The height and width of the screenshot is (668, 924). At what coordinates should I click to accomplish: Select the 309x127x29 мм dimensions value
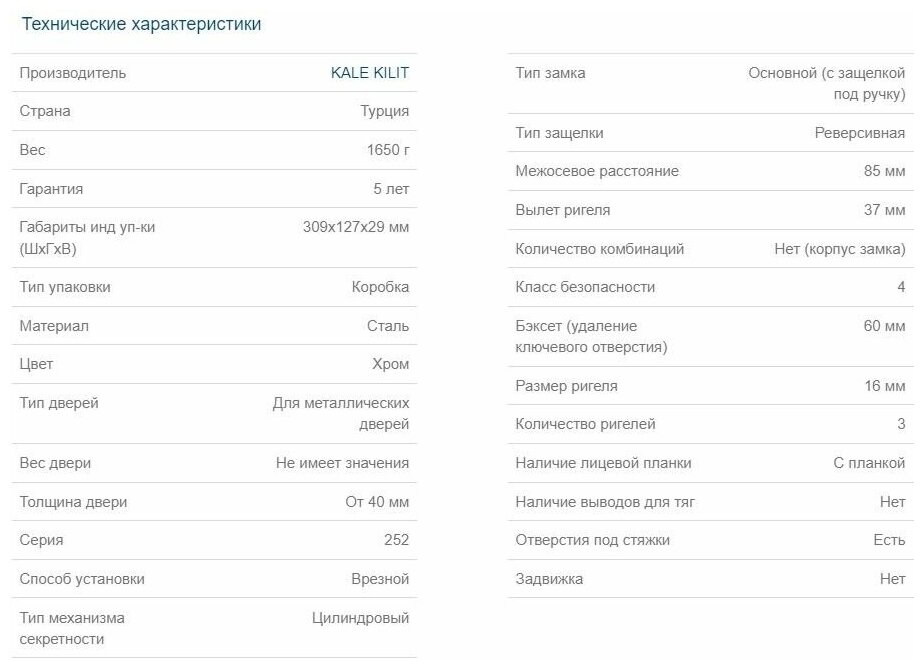(355, 227)
